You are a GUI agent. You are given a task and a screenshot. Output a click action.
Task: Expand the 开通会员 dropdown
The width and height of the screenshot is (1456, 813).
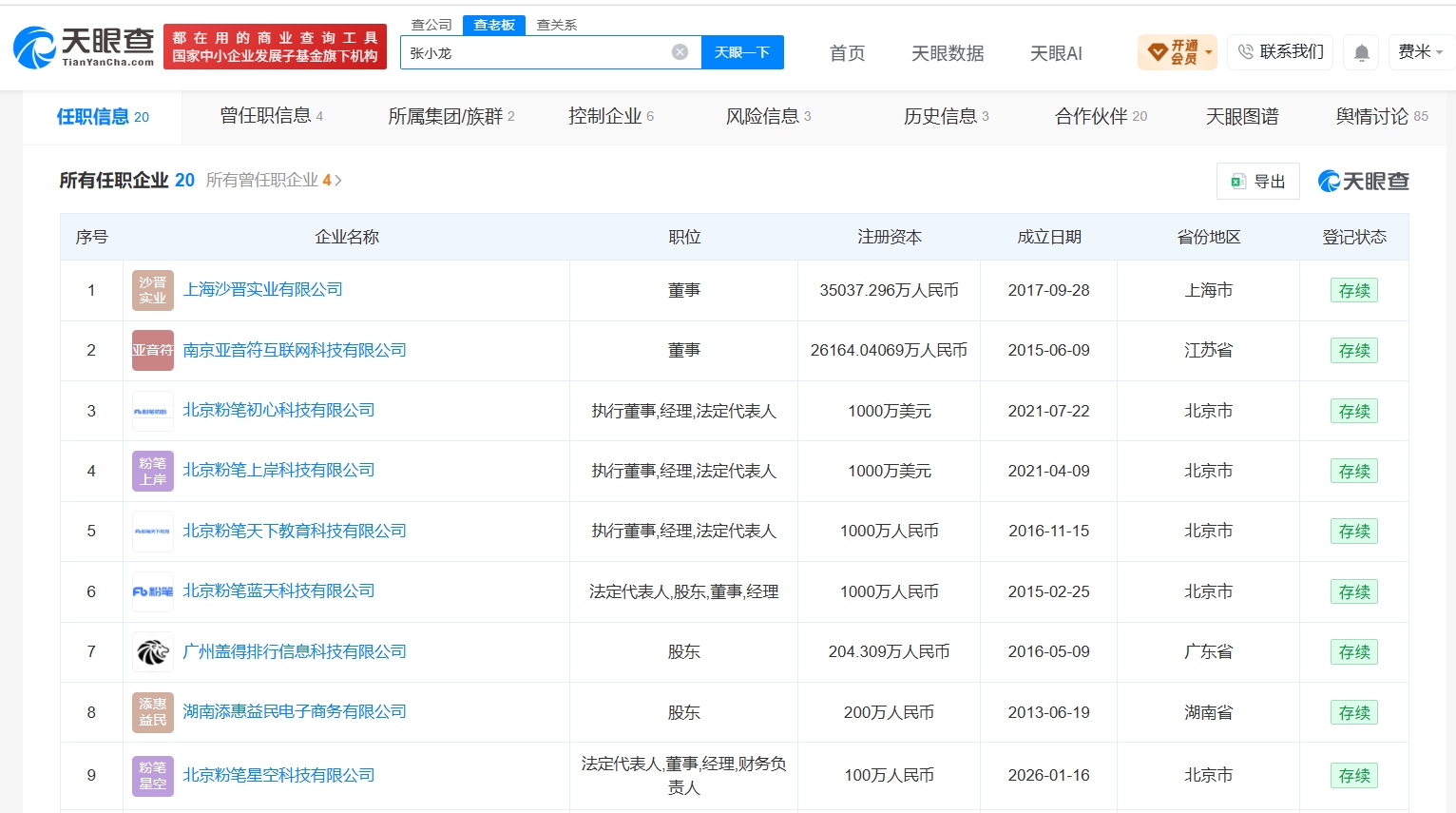tap(1178, 52)
